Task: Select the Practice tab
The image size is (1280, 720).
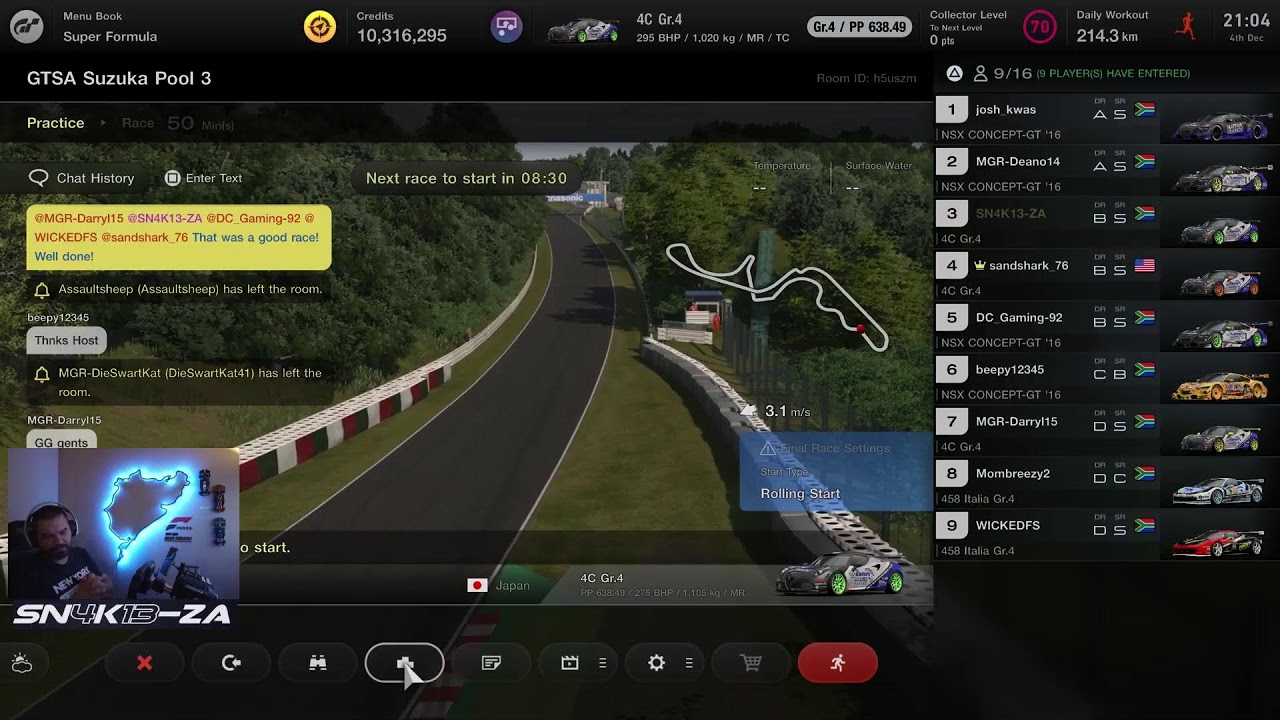Action: point(56,123)
